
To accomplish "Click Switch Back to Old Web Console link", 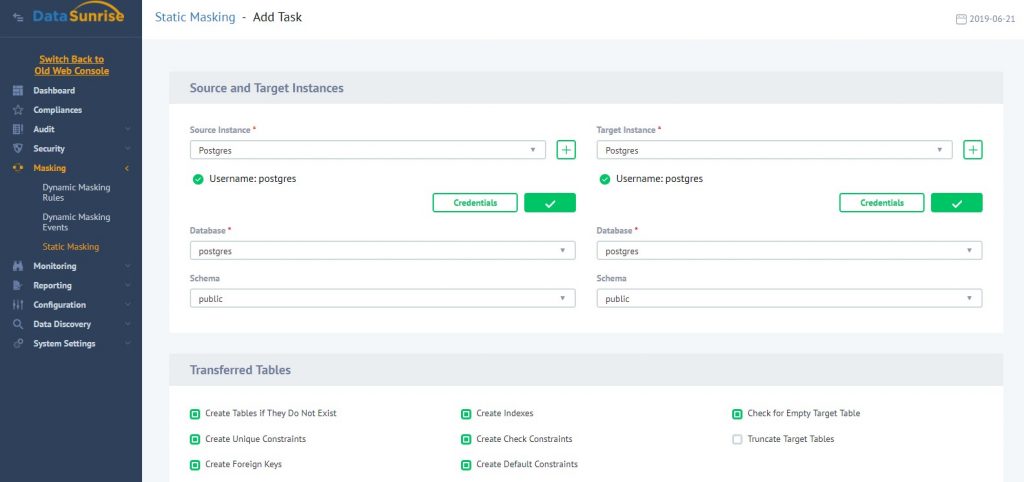I will 71,65.
